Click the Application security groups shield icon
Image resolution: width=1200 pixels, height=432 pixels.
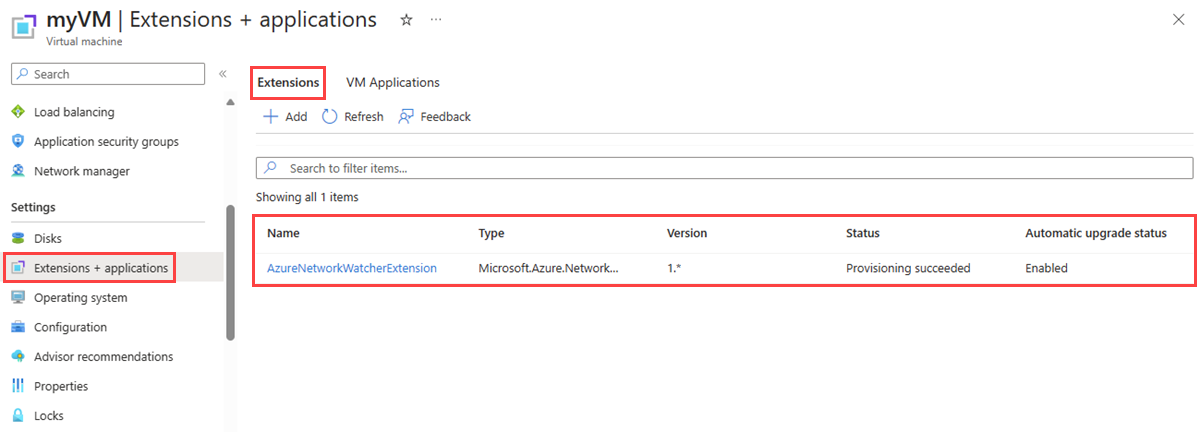pos(18,142)
